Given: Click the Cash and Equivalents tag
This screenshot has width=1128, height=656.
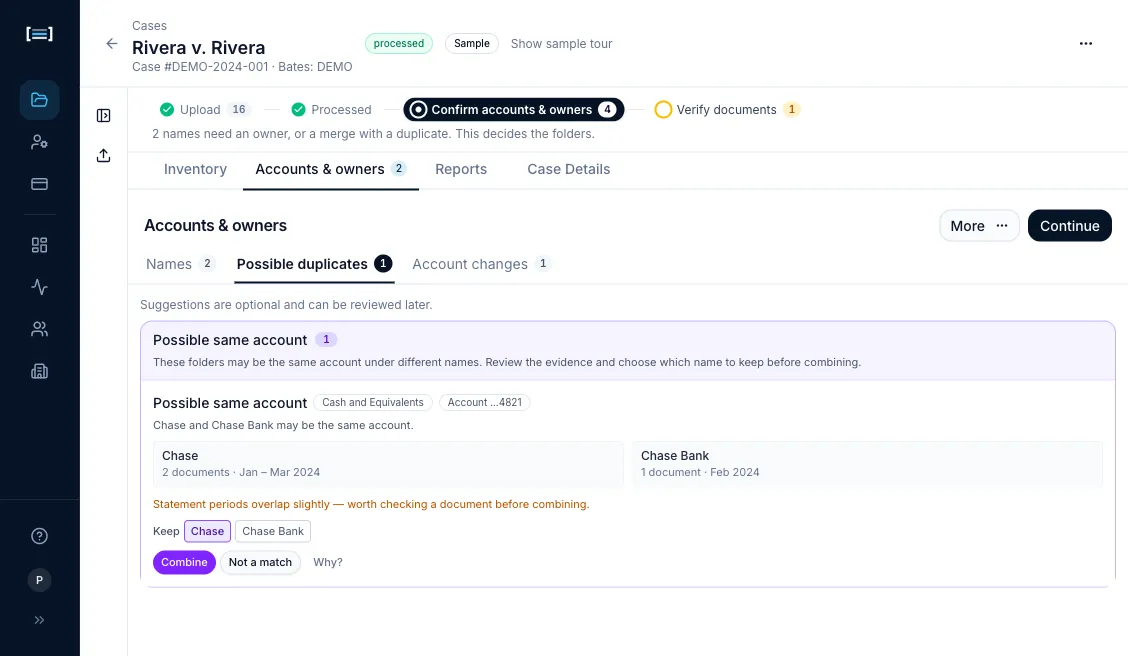Looking at the screenshot, I should click(373, 403).
